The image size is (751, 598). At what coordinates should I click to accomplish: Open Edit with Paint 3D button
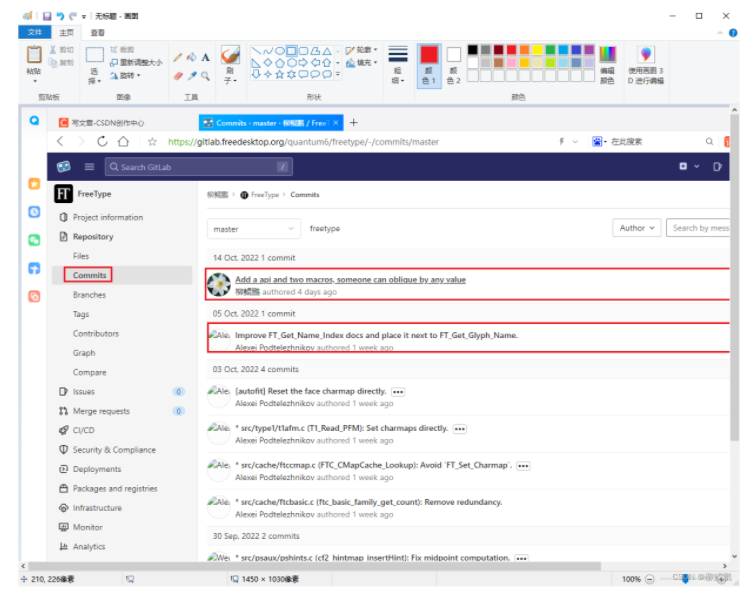pyautogui.click(x=646, y=65)
